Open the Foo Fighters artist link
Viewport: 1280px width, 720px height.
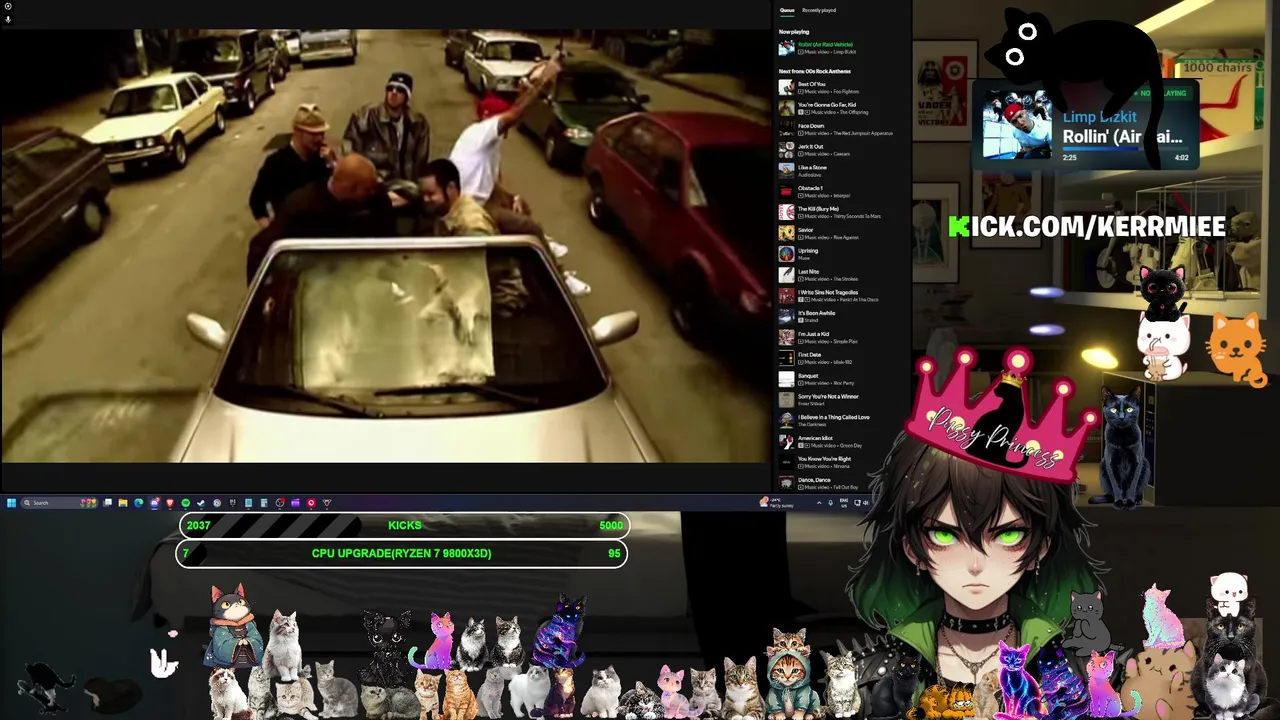[x=846, y=92]
